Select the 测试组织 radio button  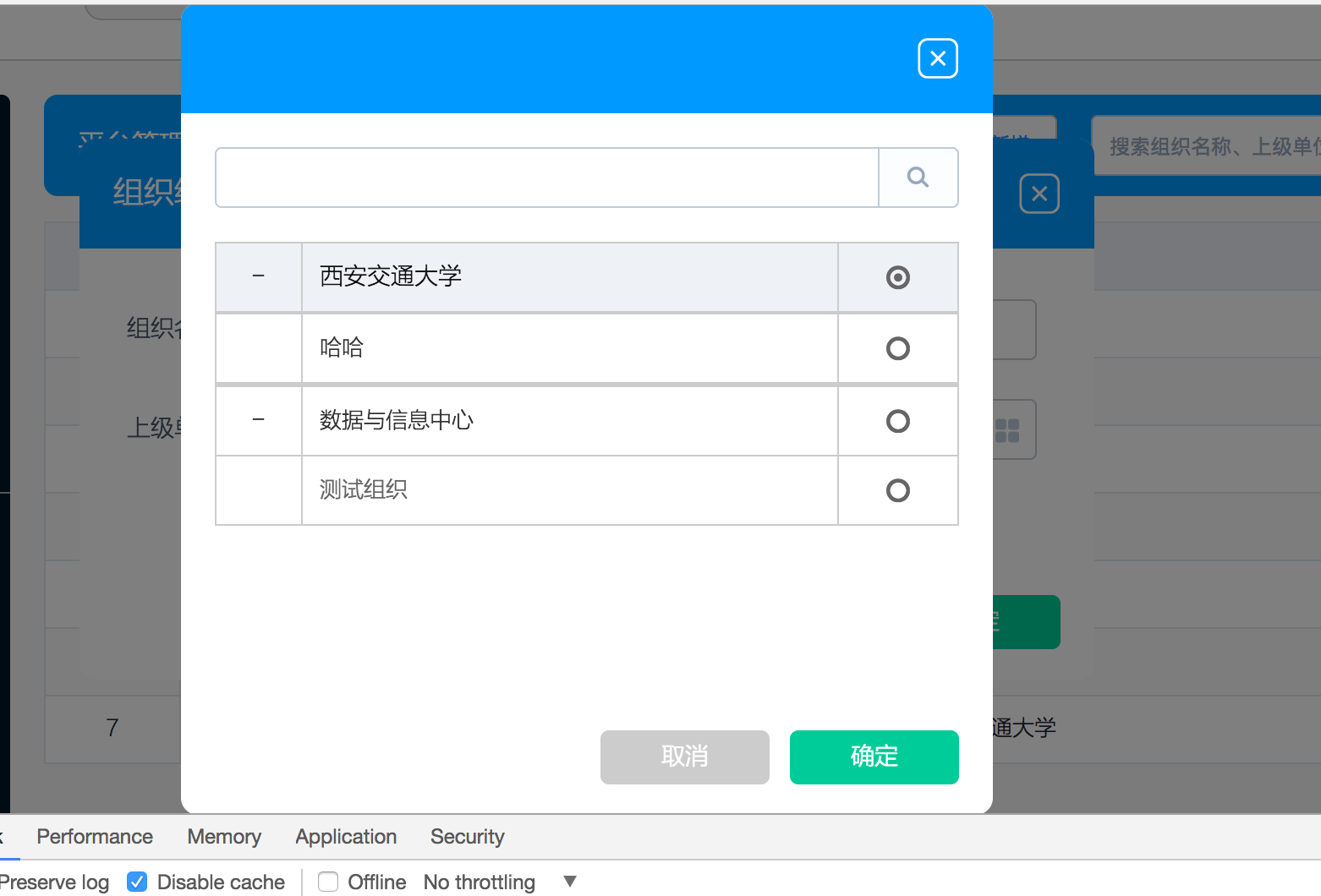897,489
